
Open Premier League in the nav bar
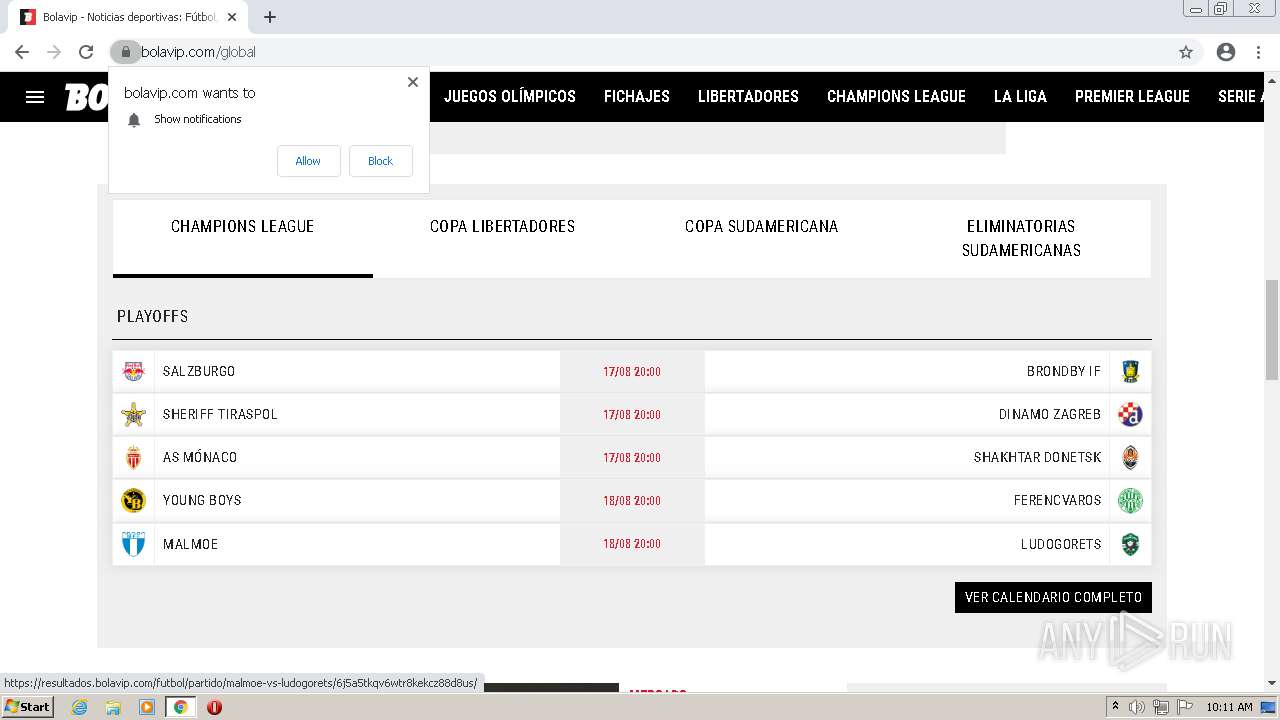pyautogui.click(x=1132, y=97)
